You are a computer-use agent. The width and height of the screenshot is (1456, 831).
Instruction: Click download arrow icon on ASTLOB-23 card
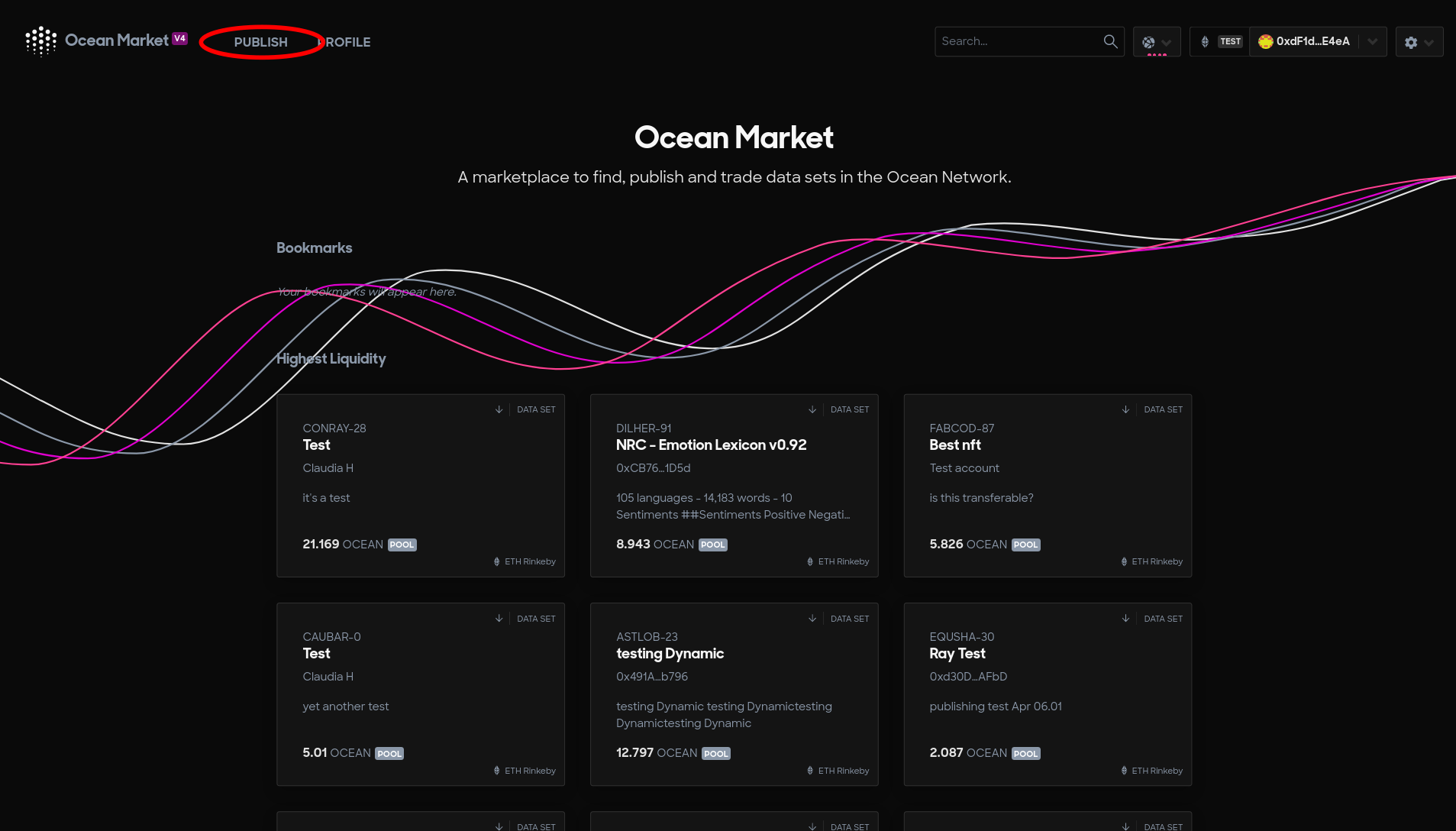coord(812,619)
